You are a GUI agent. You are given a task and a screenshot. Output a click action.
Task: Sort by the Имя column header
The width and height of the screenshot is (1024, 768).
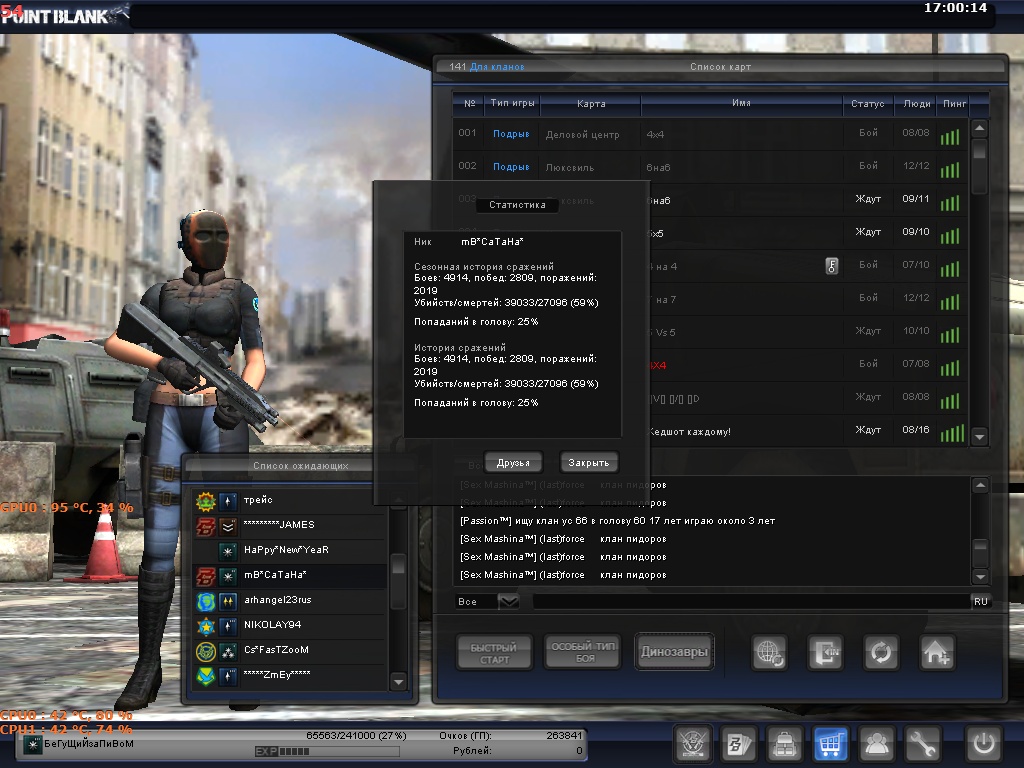point(741,103)
